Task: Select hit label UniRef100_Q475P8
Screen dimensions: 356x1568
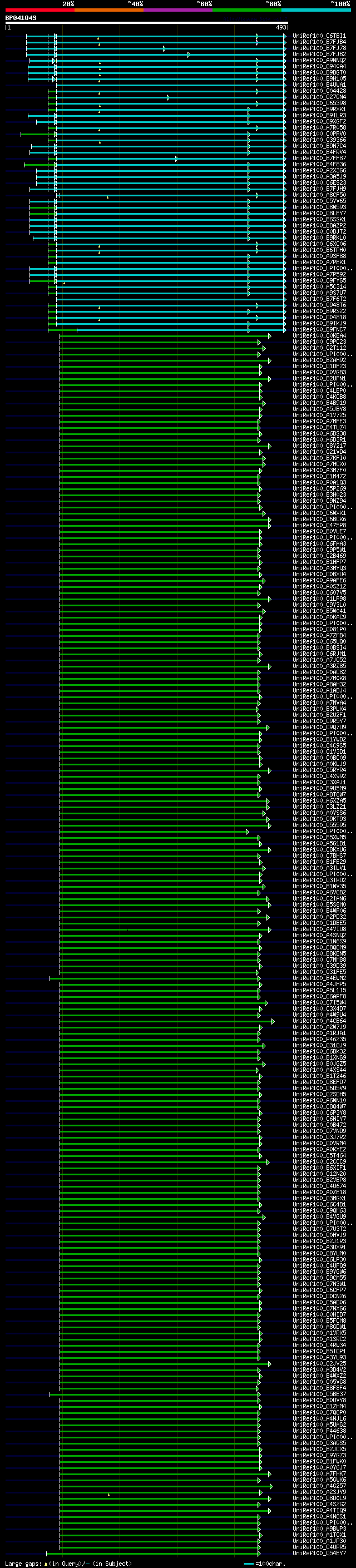Action: pyautogui.click(x=319, y=525)
